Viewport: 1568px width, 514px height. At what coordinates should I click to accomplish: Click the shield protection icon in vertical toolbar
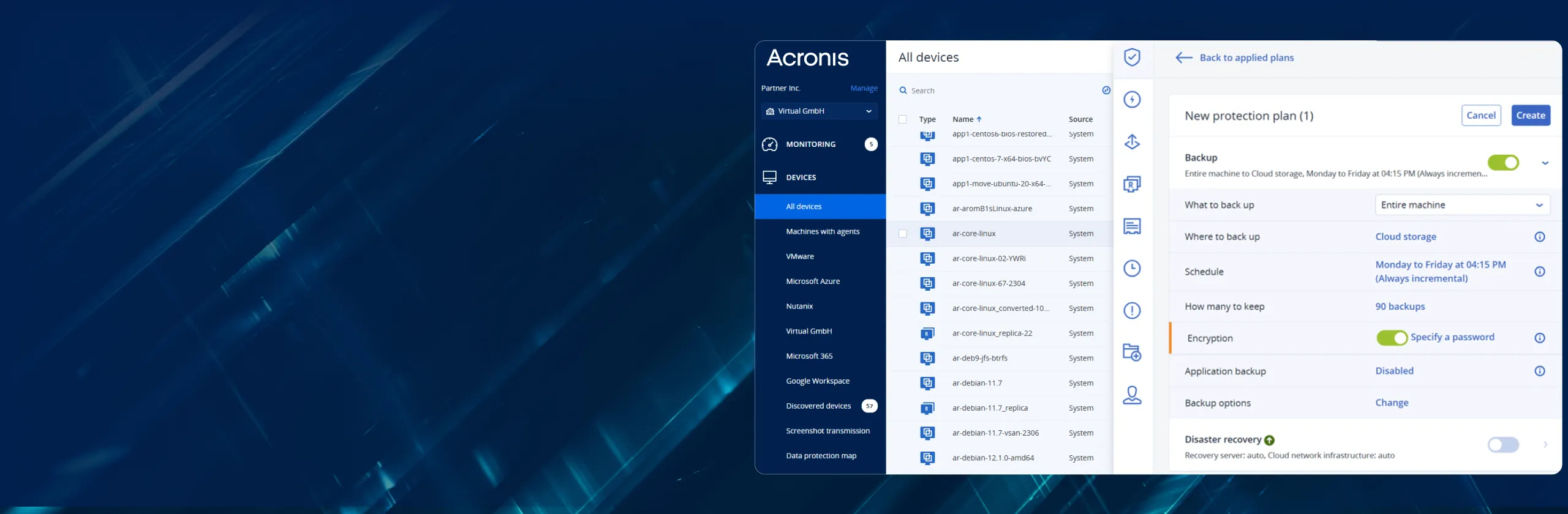(x=1131, y=58)
